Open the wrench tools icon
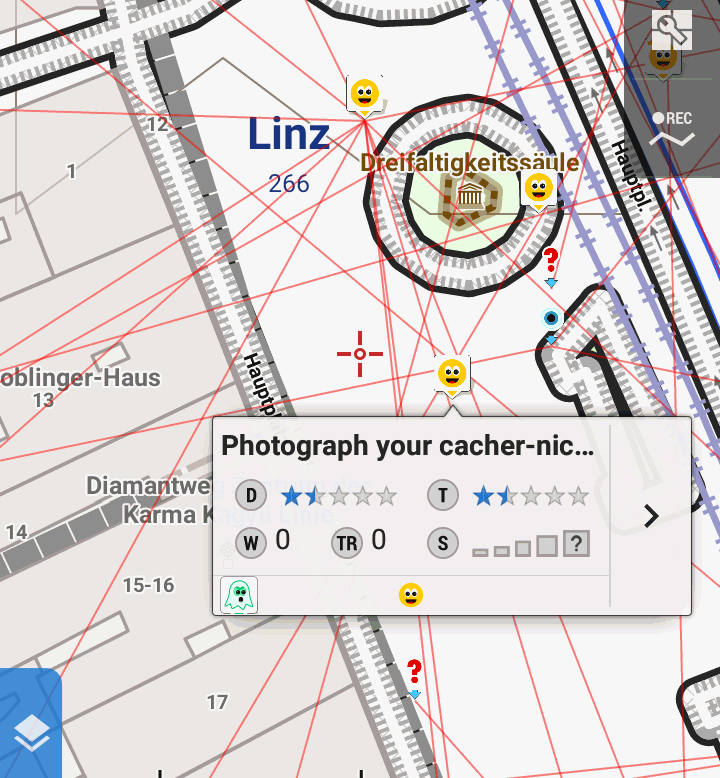720x778 pixels. click(671, 30)
